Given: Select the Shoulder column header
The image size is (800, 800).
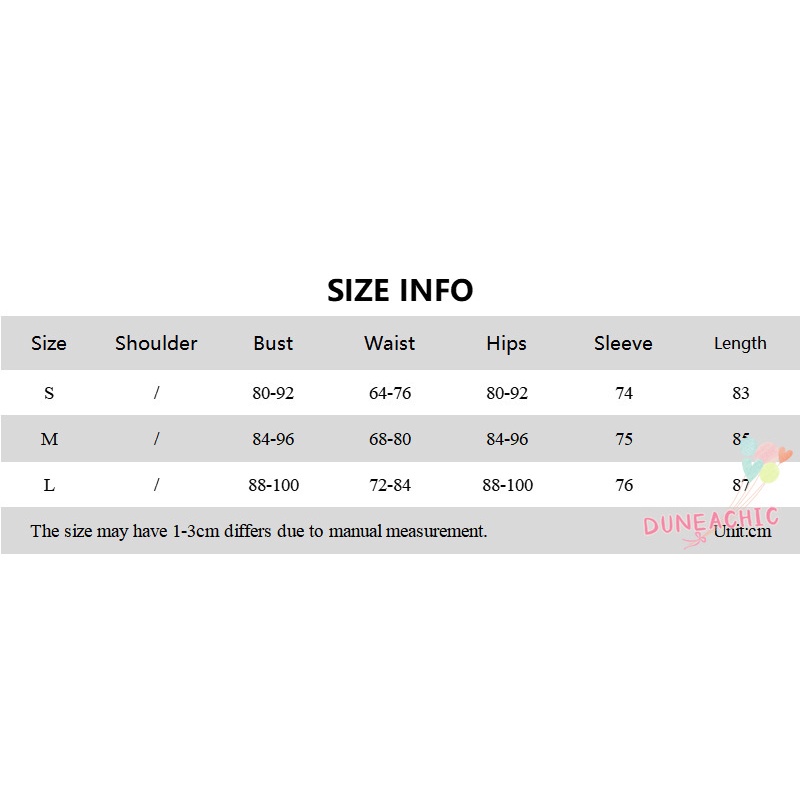Looking at the screenshot, I should point(156,343).
